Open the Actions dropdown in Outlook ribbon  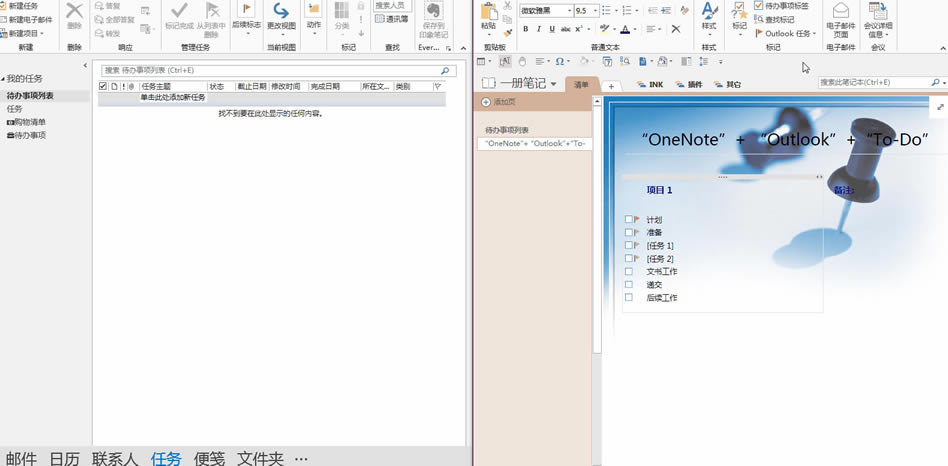[x=314, y=18]
